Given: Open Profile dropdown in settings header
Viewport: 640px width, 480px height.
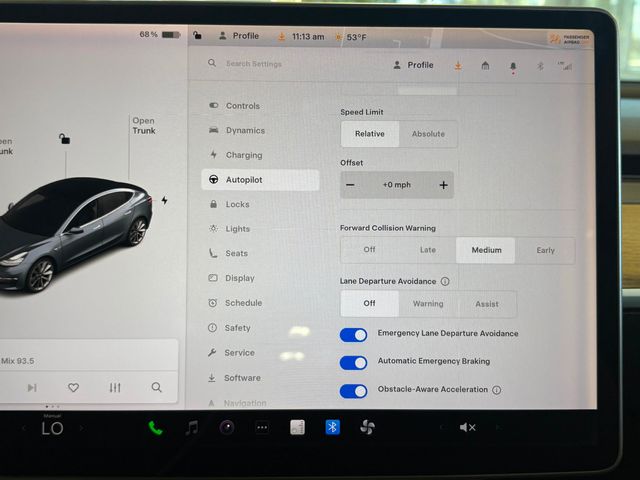Looking at the screenshot, I should (x=413, y=65).
